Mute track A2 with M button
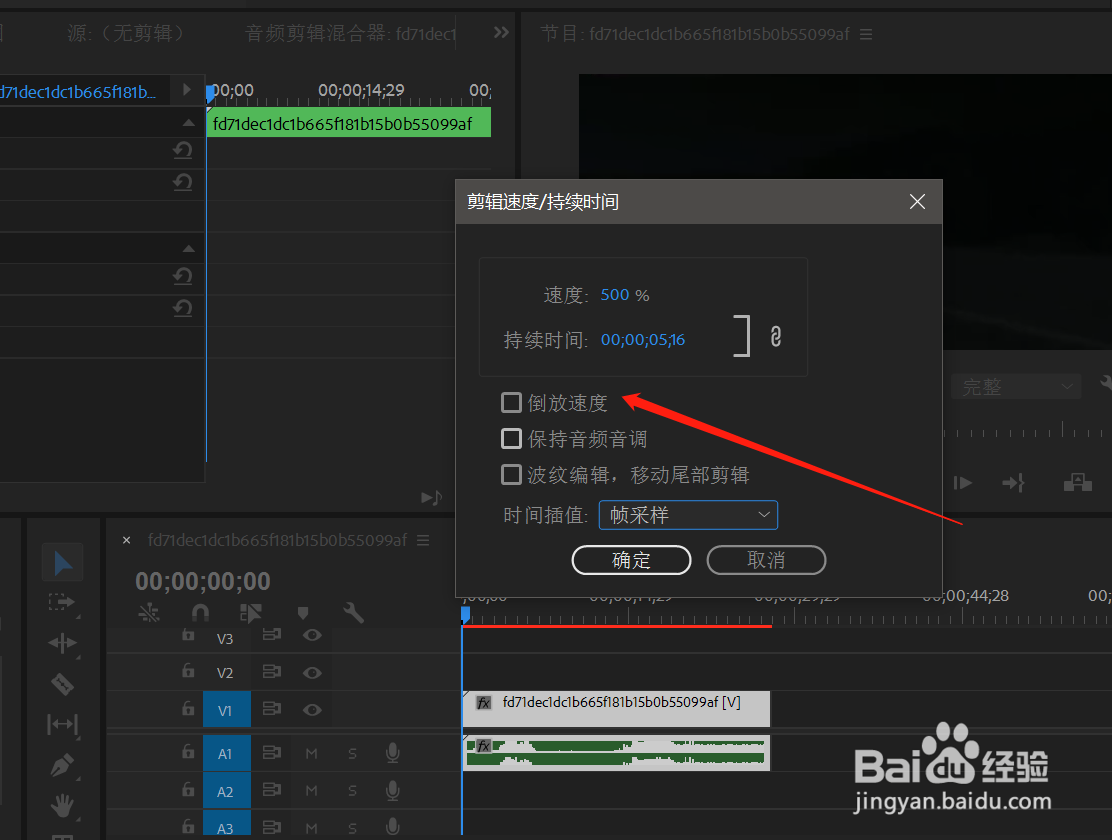This screenshot has height=840, width=1112. pyautogui.click(x=311, y=791)
